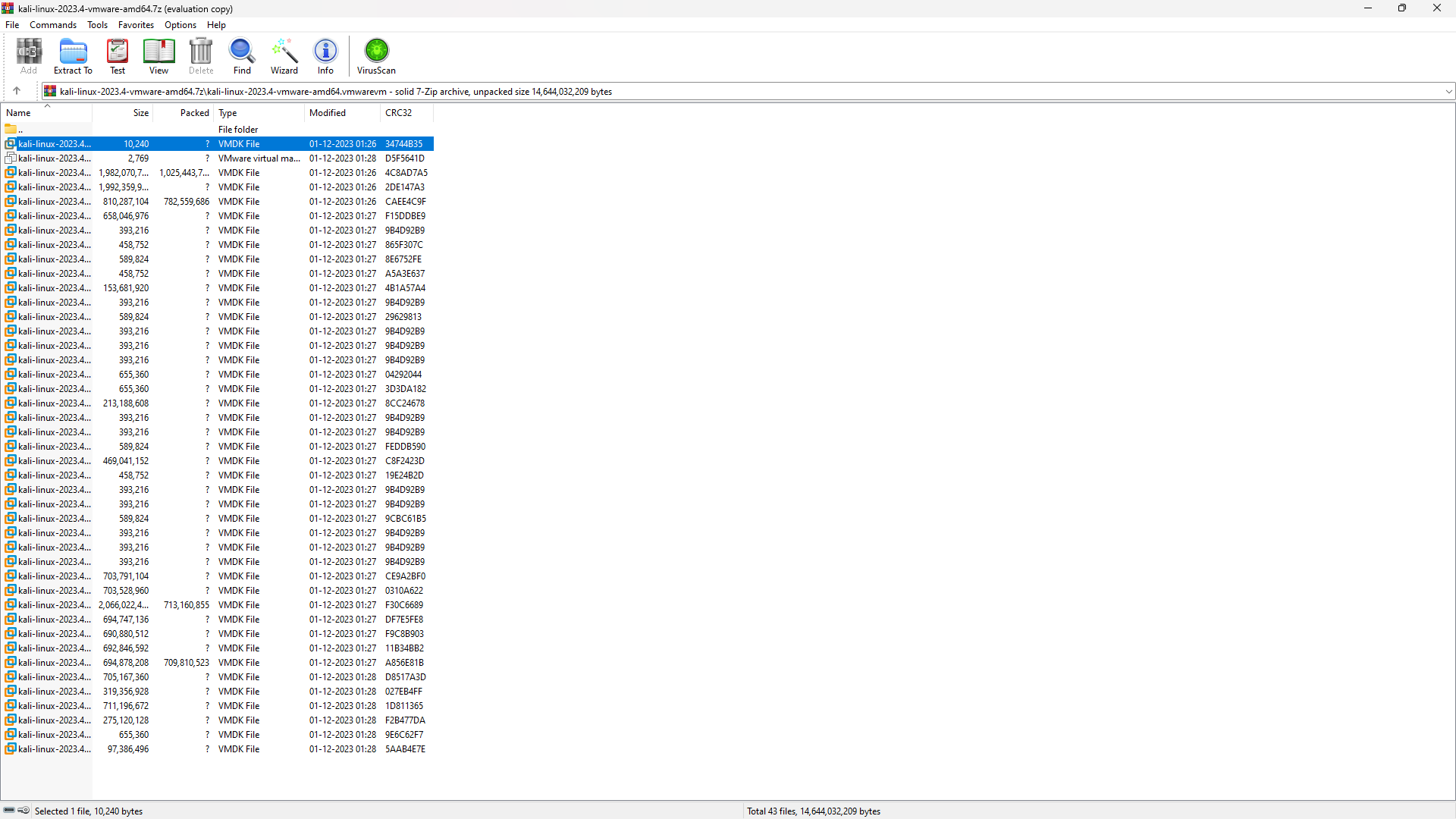Click the drive icon in status bar
Screen dimensions: 1456x819
(x=9, y=810)
